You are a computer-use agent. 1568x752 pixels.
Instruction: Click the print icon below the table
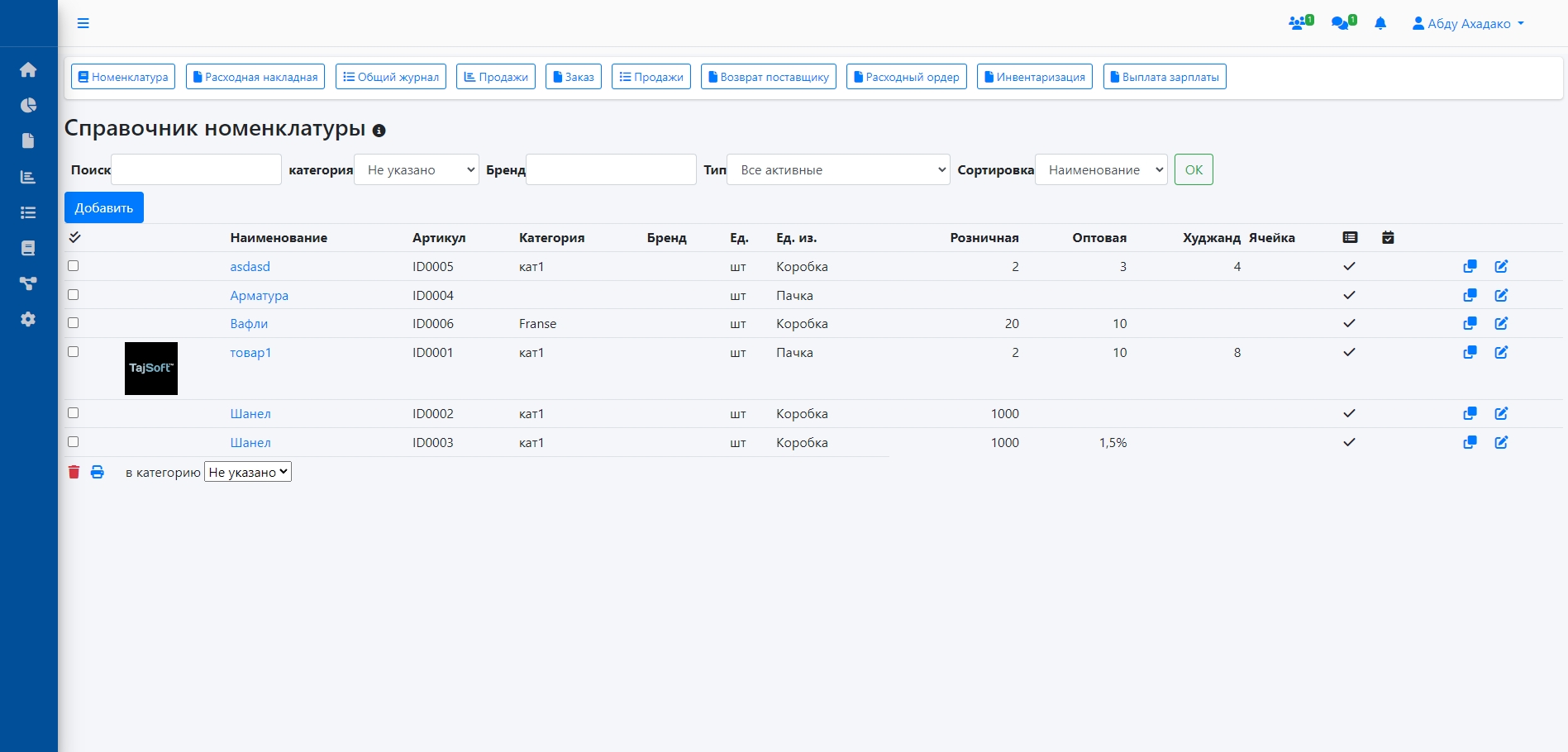pos(98,472)
